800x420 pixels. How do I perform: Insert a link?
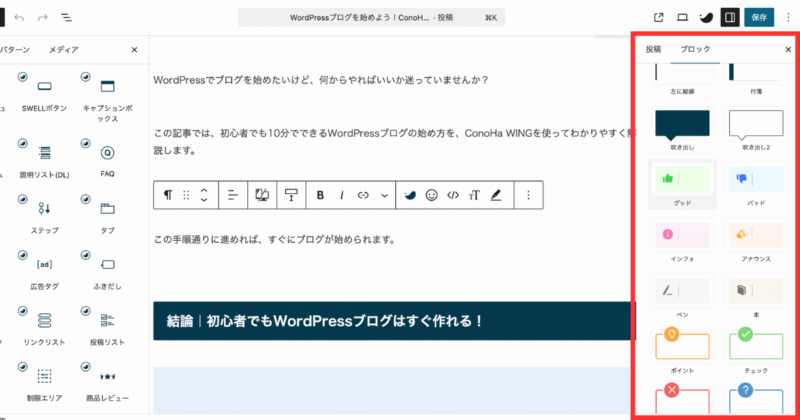coord(363,195)
